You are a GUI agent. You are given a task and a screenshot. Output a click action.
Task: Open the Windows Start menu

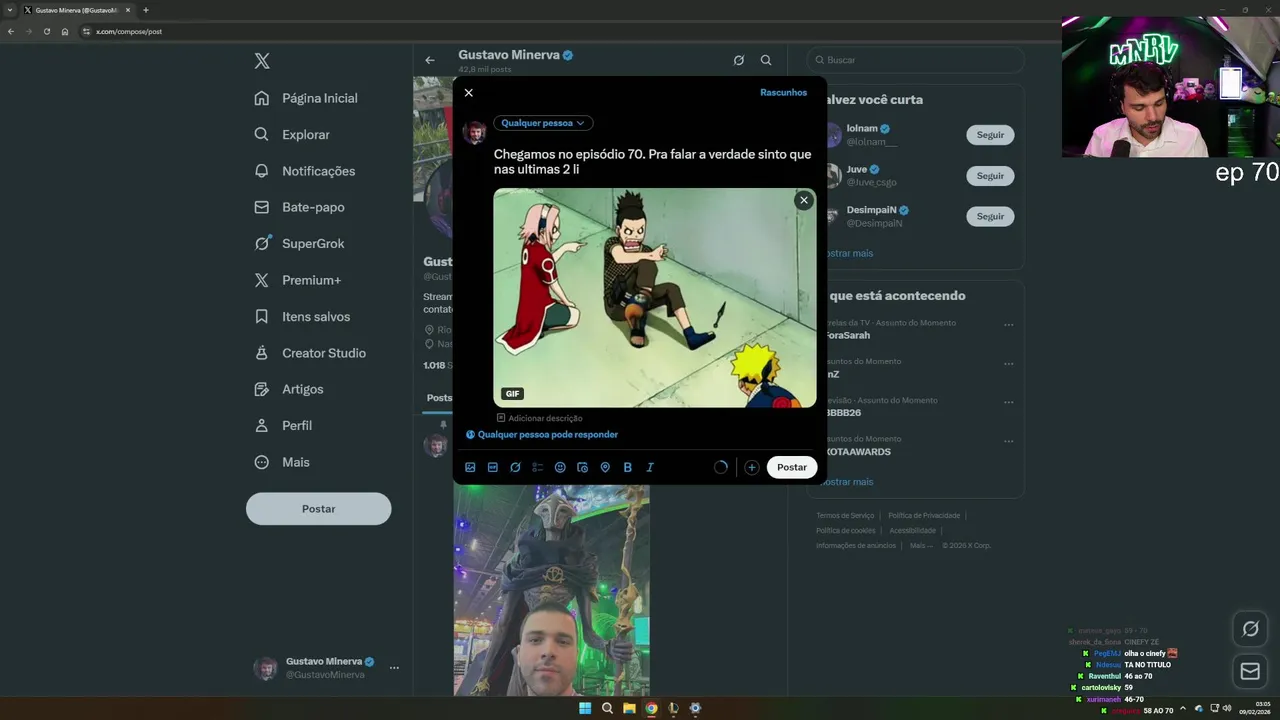[585, 708]
